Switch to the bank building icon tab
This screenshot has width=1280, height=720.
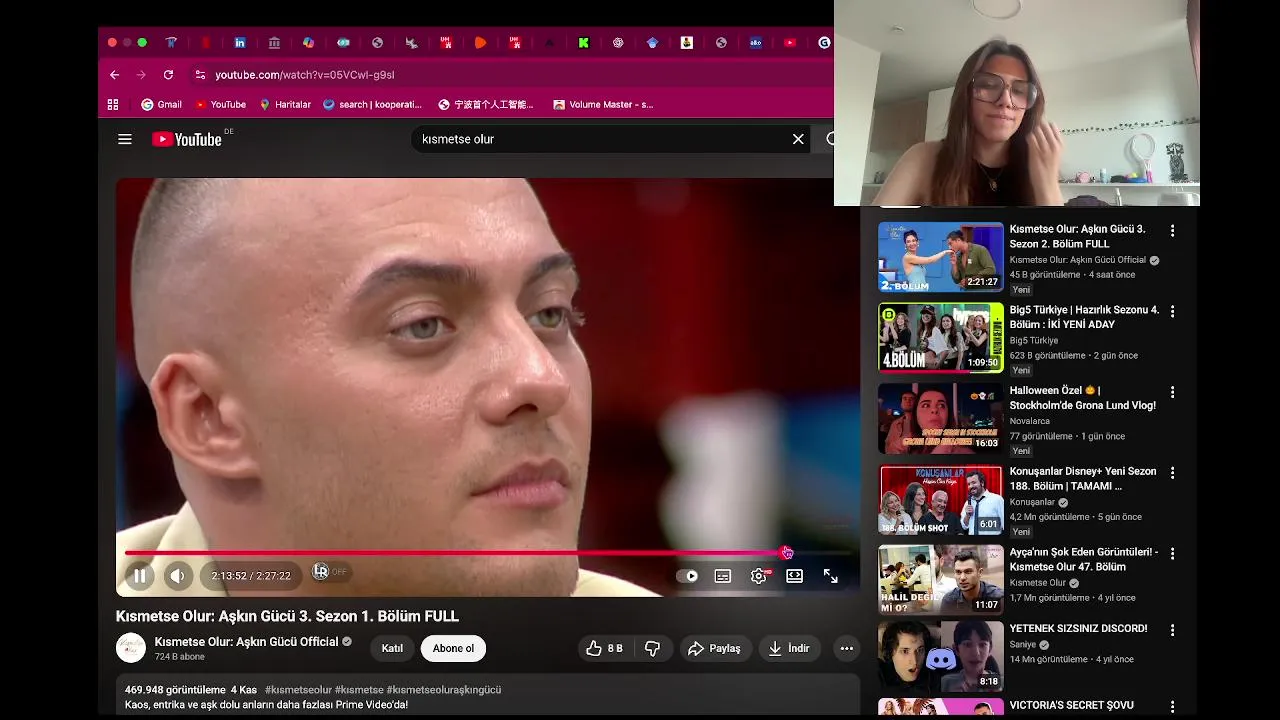[274, 43]
